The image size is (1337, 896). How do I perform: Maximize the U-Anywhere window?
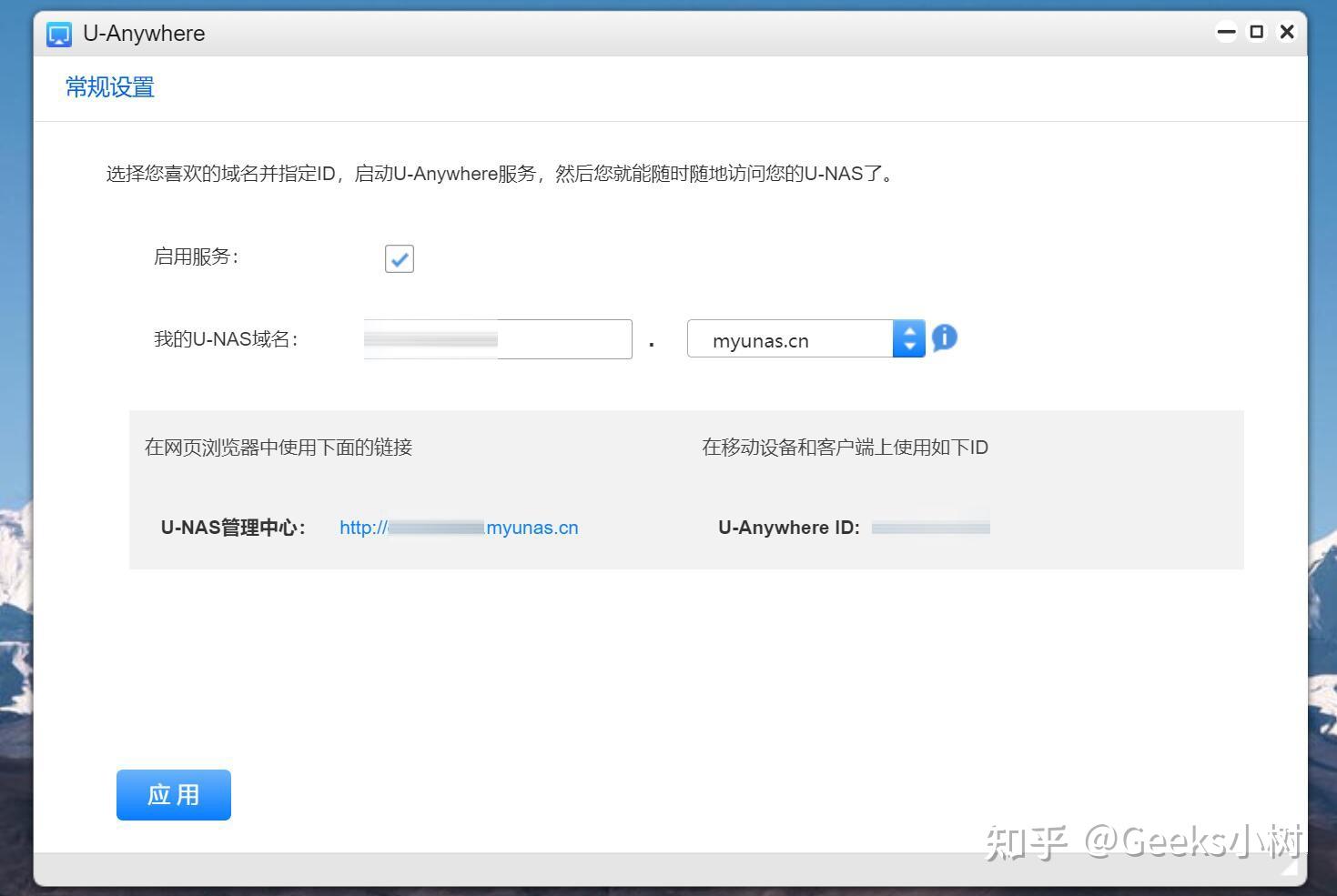(1257, 33)
